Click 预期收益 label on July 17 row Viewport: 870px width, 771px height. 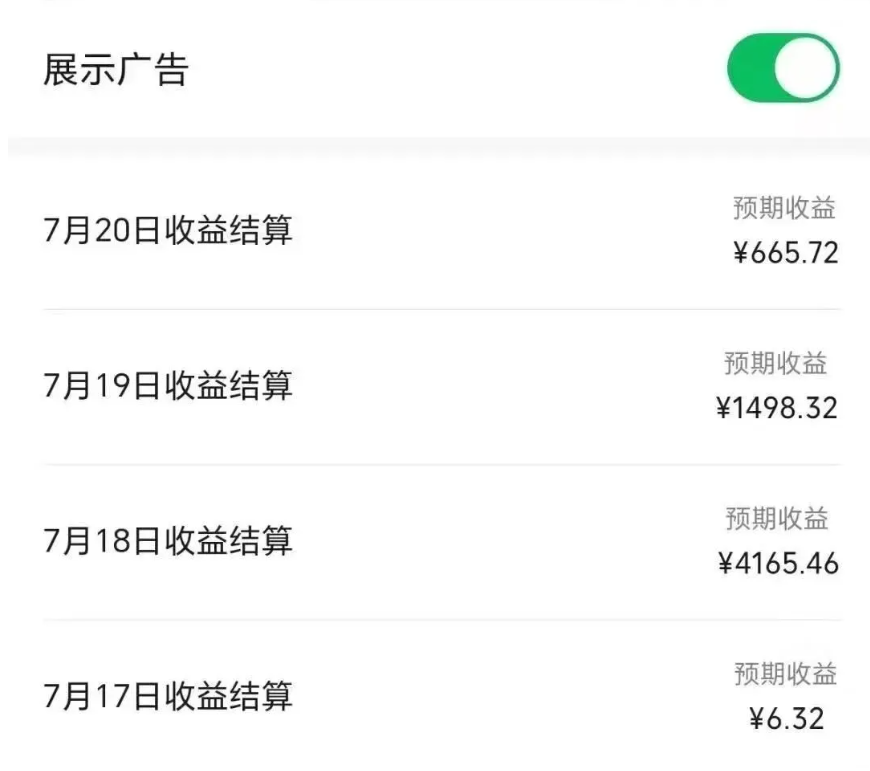pos(782,671)
